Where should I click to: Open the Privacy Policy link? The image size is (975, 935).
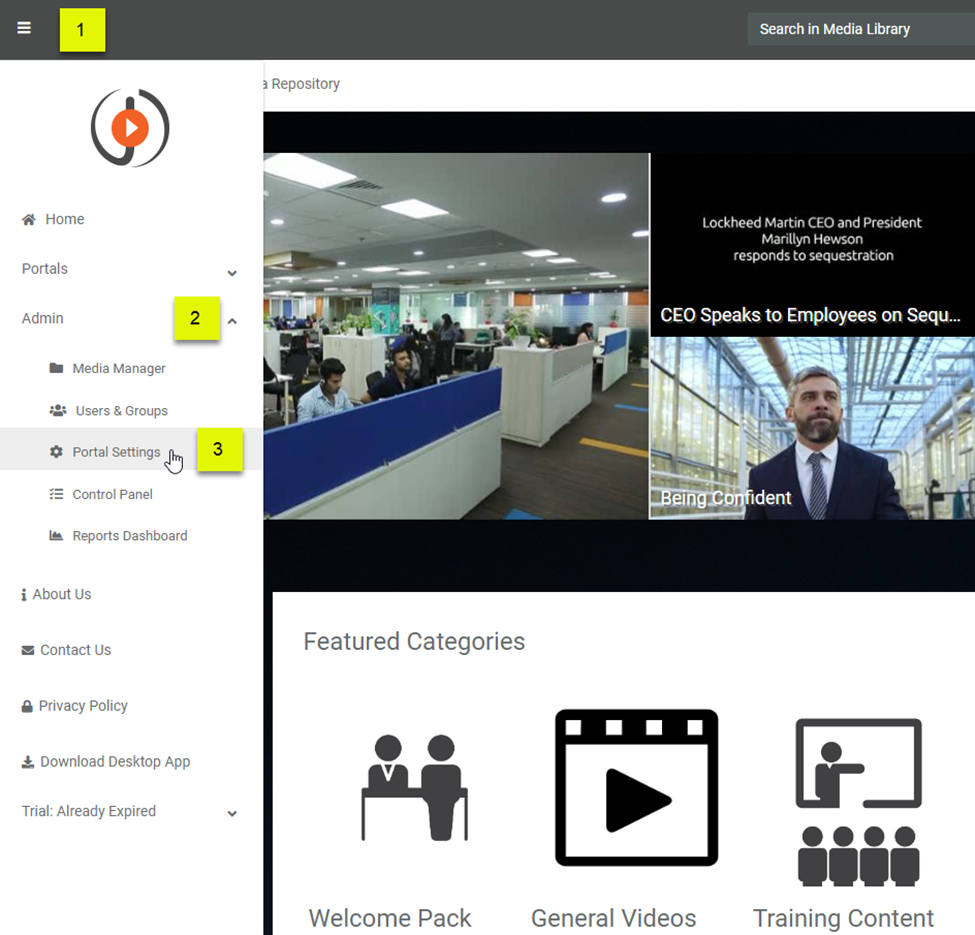[x=82, y=706]
